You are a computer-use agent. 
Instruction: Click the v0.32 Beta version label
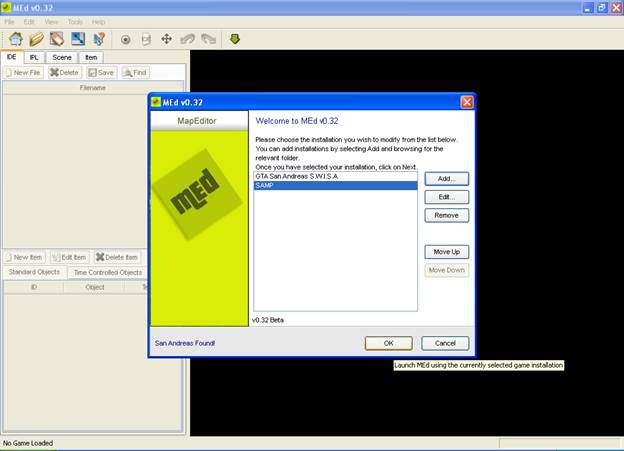click(268, 320)
